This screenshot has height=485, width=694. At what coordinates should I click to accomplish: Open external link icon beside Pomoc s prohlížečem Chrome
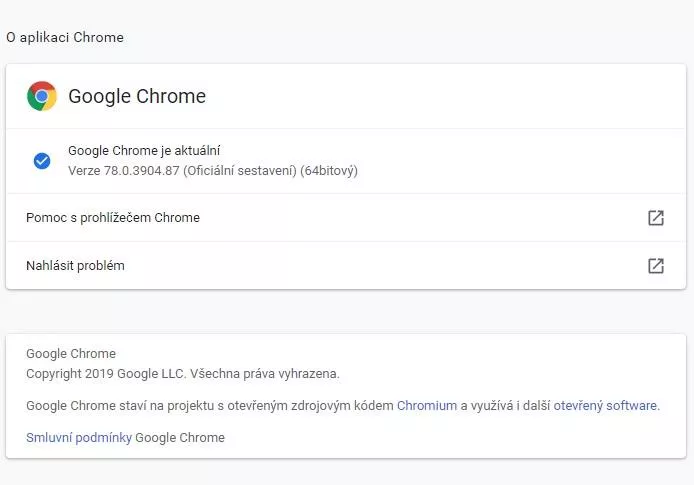[x=656, y=218]
